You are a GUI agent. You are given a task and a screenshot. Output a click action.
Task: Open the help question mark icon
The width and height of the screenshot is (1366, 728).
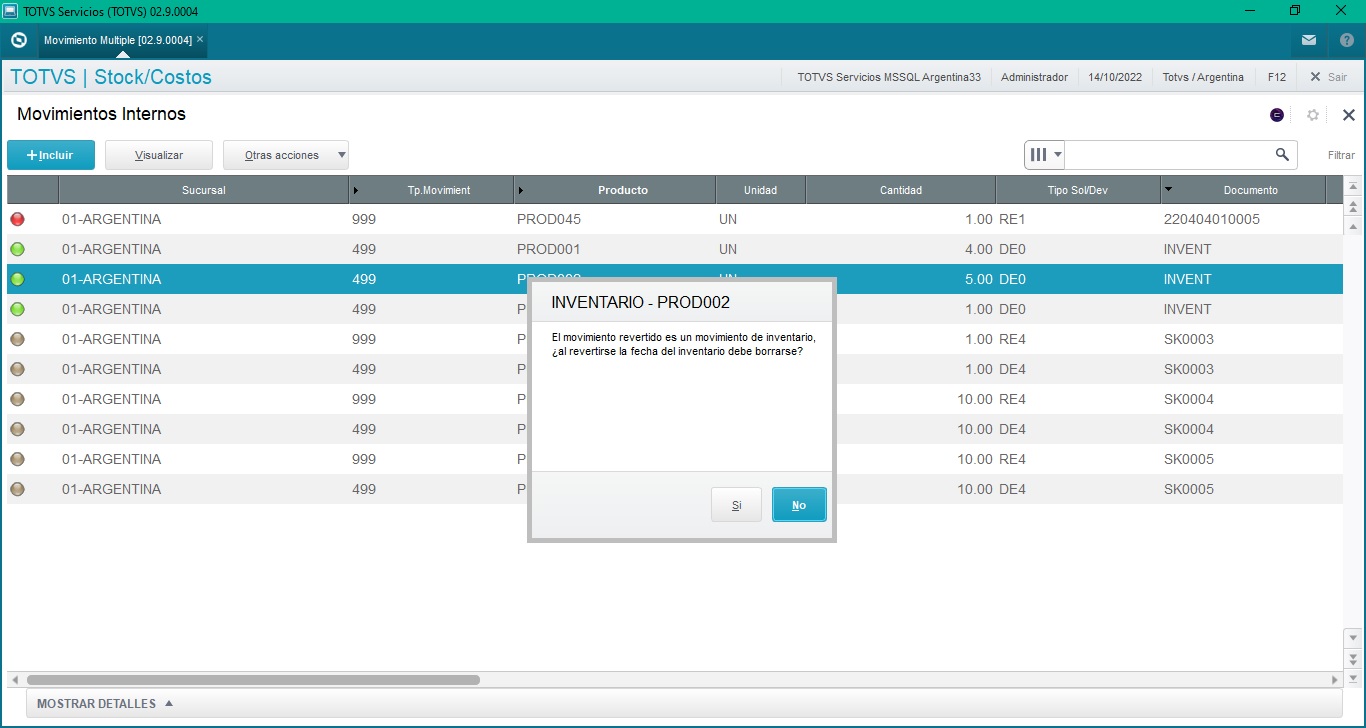[x=1346, y=40]
